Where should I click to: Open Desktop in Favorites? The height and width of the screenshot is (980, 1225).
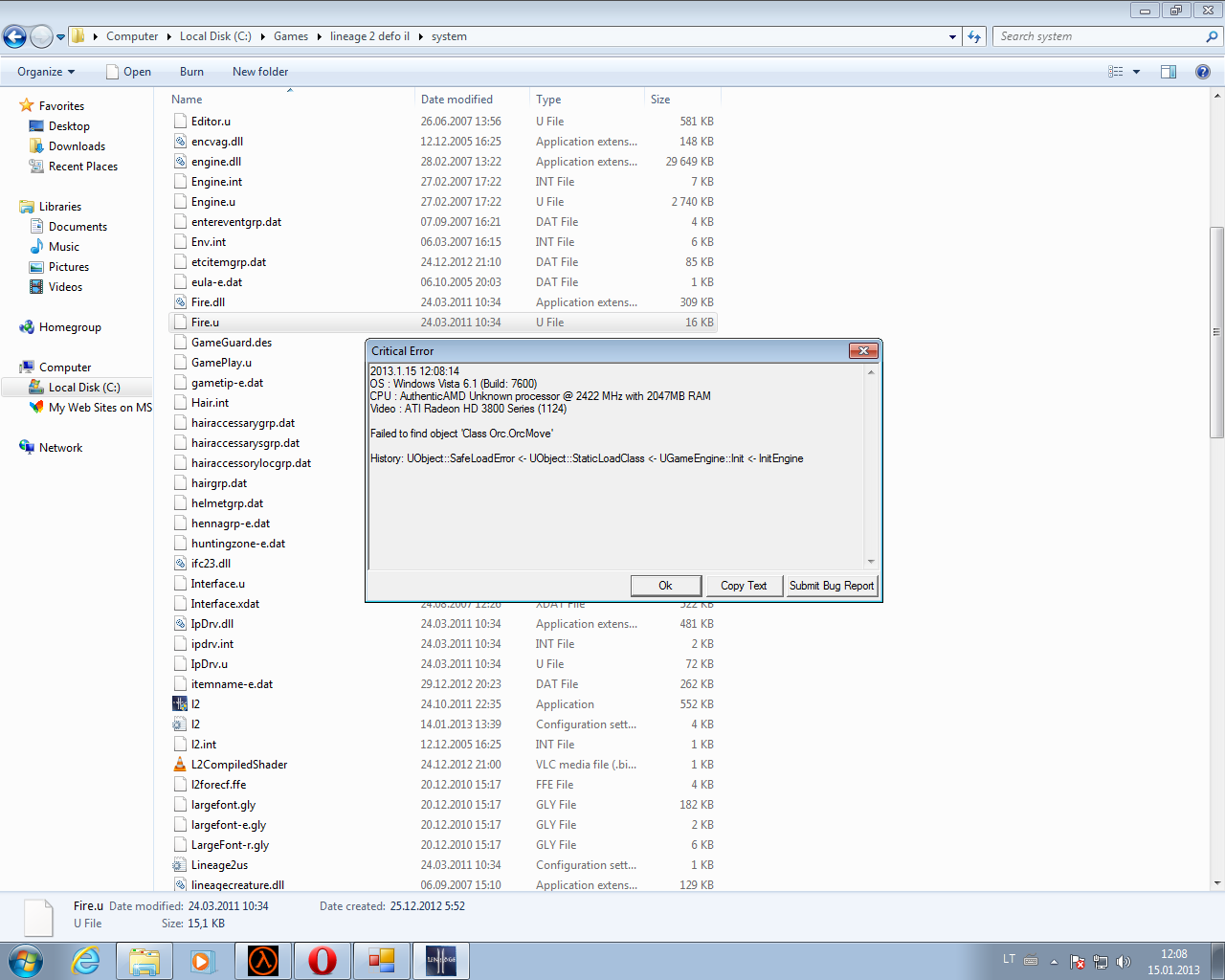click(69, 126)
